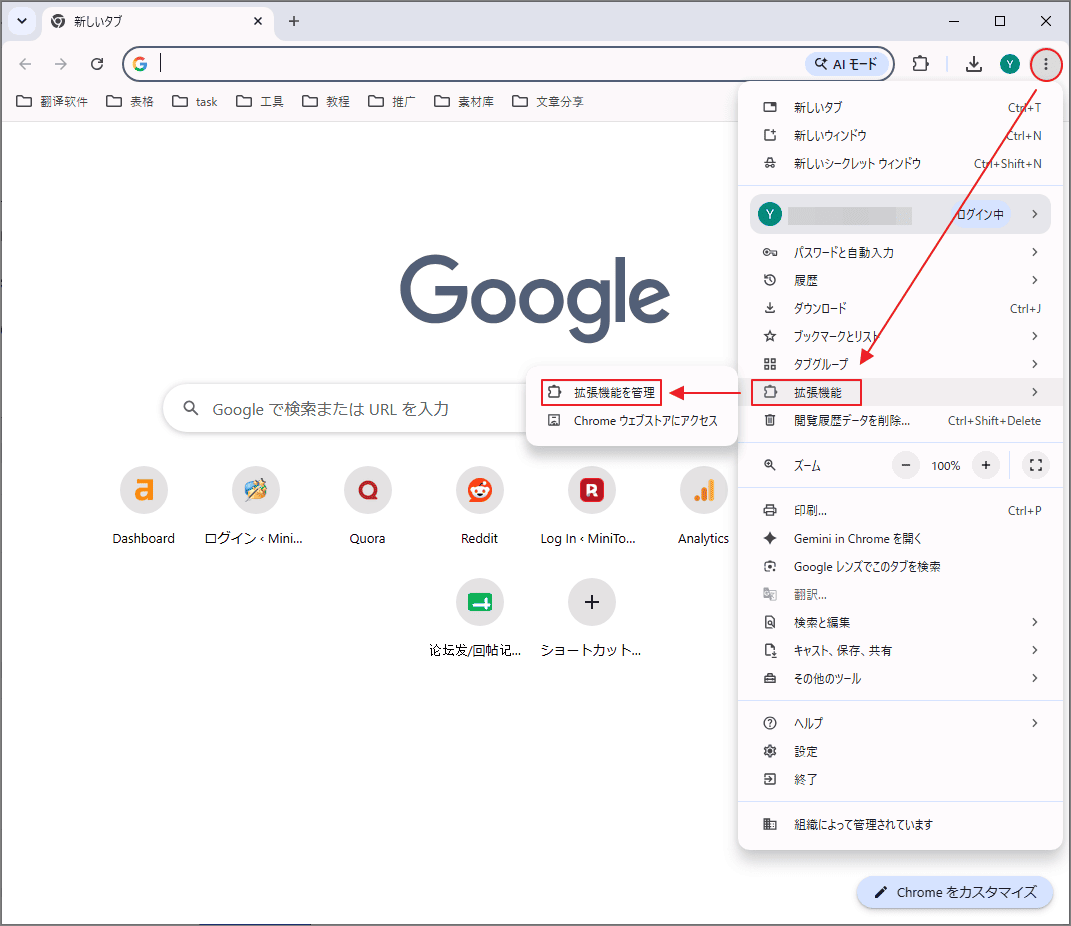Expand ブックマークとリスト submenu

point(901,336)
